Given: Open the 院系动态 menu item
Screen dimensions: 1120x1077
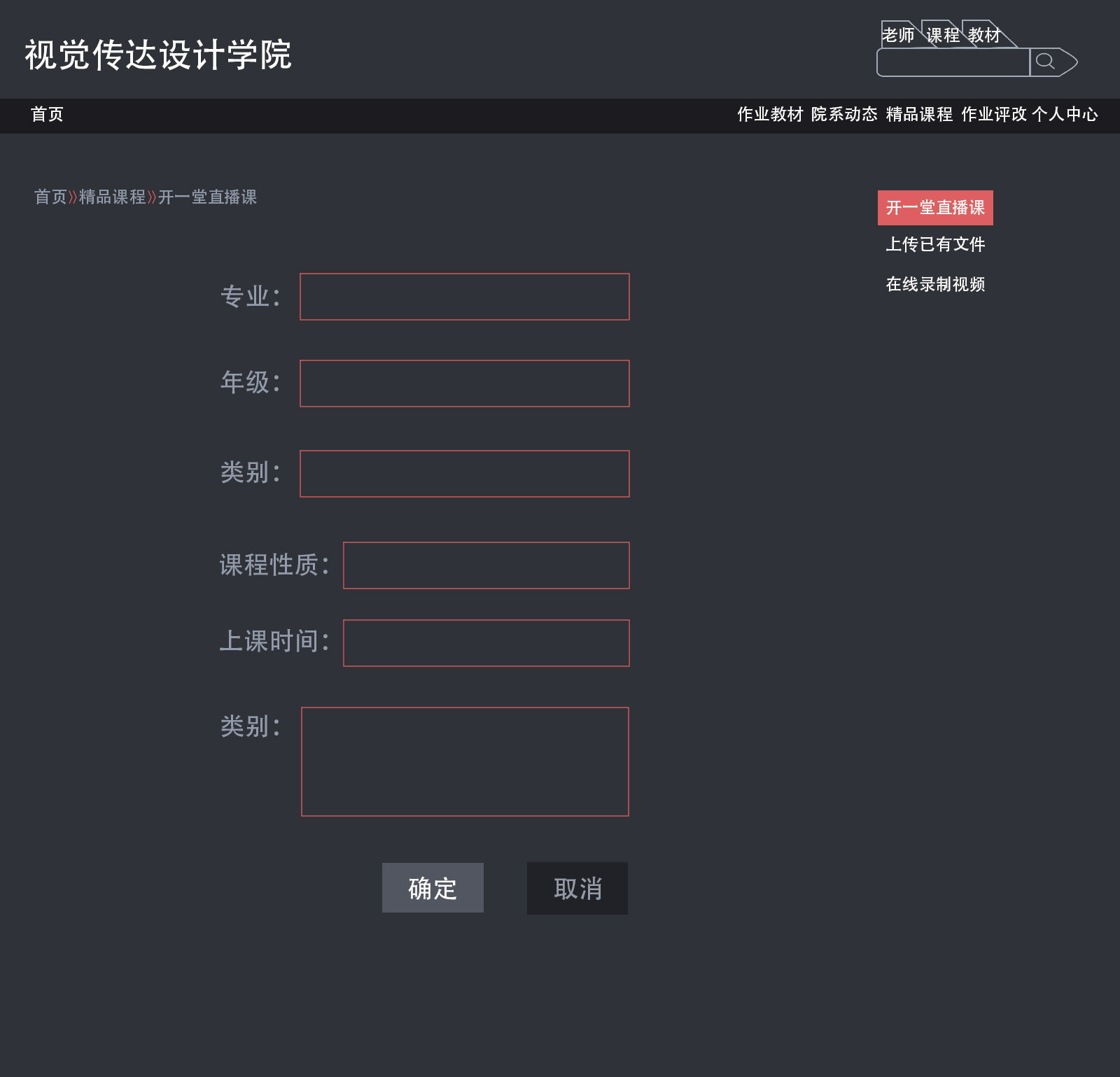Looking at the screenshot, I should [x=845, y=114].
